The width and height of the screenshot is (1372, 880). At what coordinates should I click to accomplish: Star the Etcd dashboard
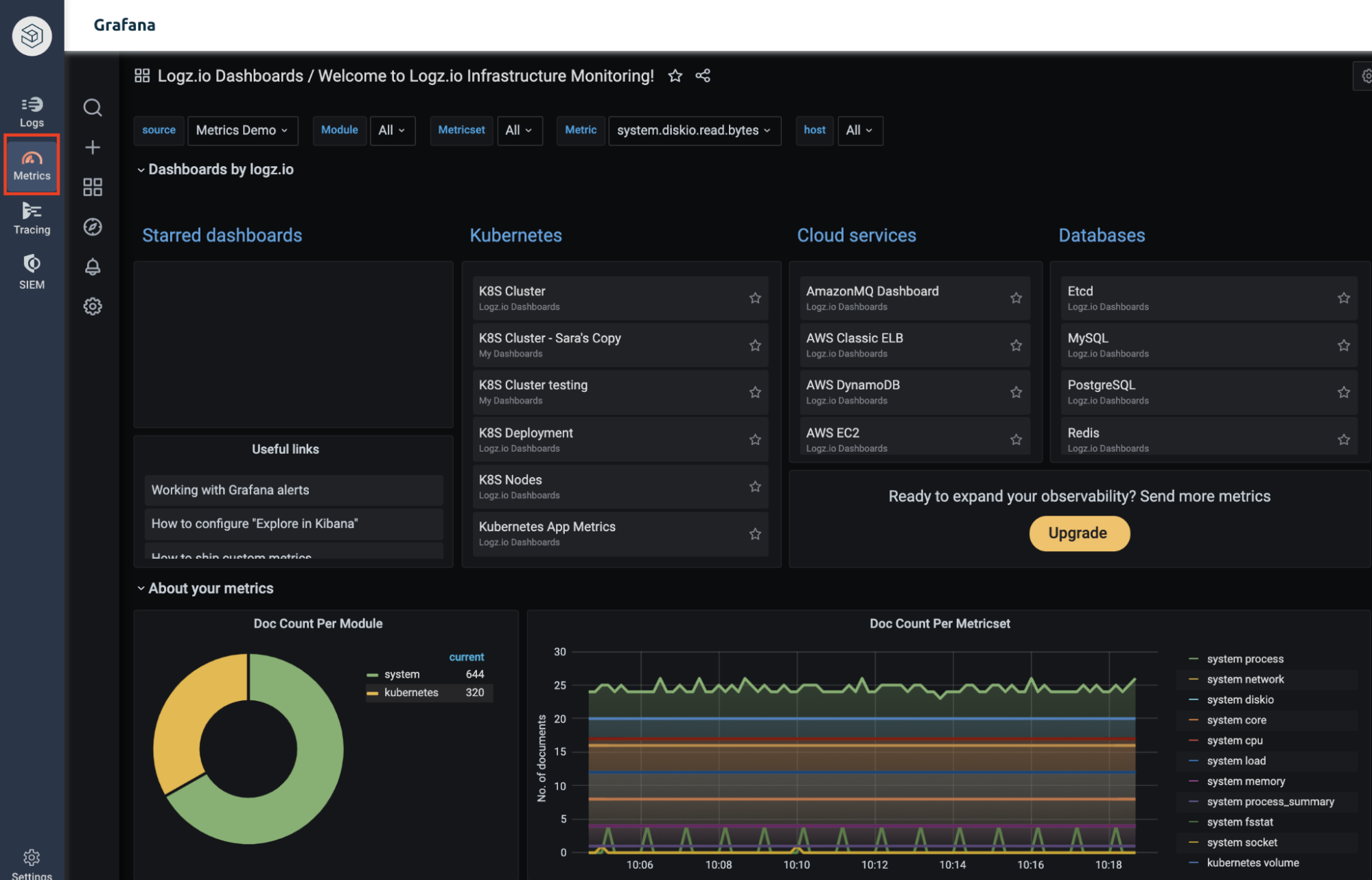(1343, 298)
